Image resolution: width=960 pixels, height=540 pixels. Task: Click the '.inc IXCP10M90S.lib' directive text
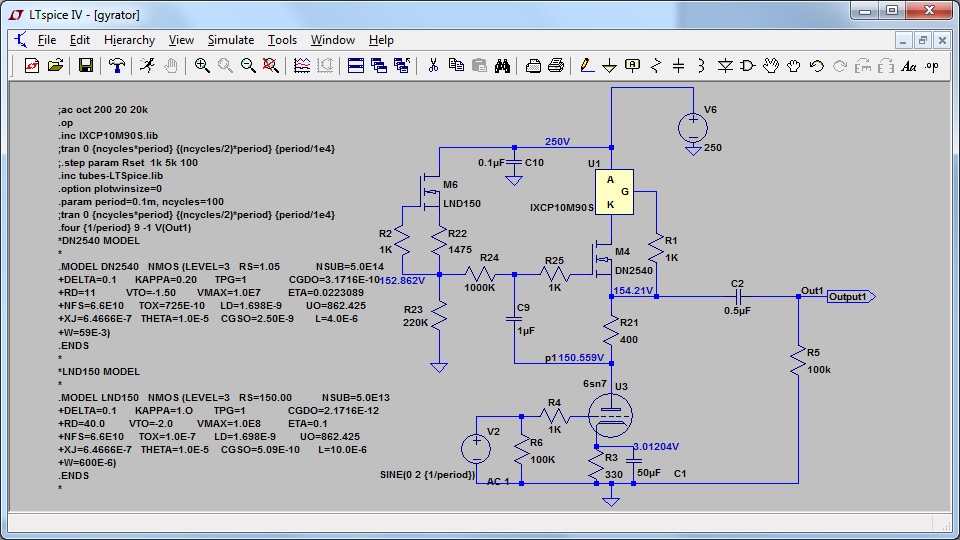pyautogui.click(x=108, y=136)
